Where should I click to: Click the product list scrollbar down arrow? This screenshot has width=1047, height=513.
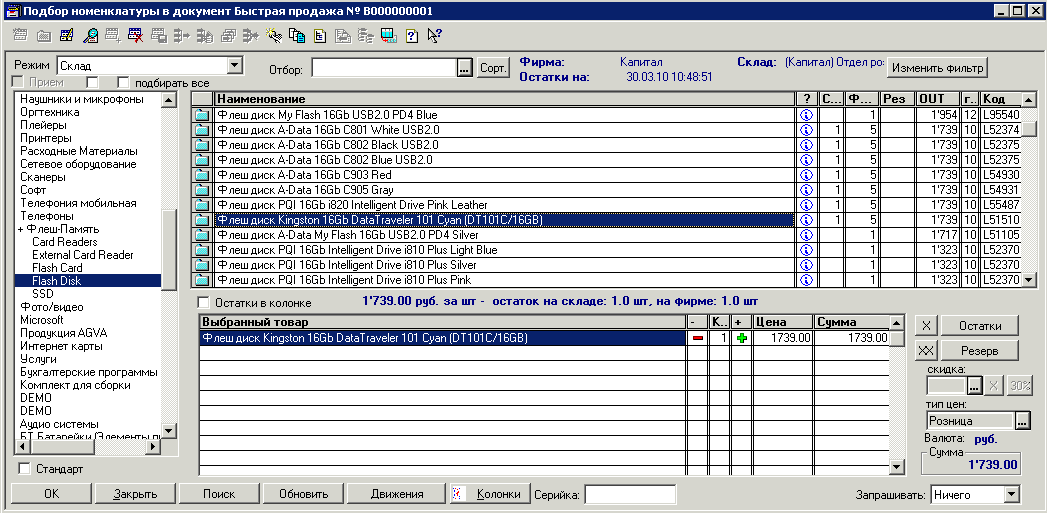point(1029,281)
